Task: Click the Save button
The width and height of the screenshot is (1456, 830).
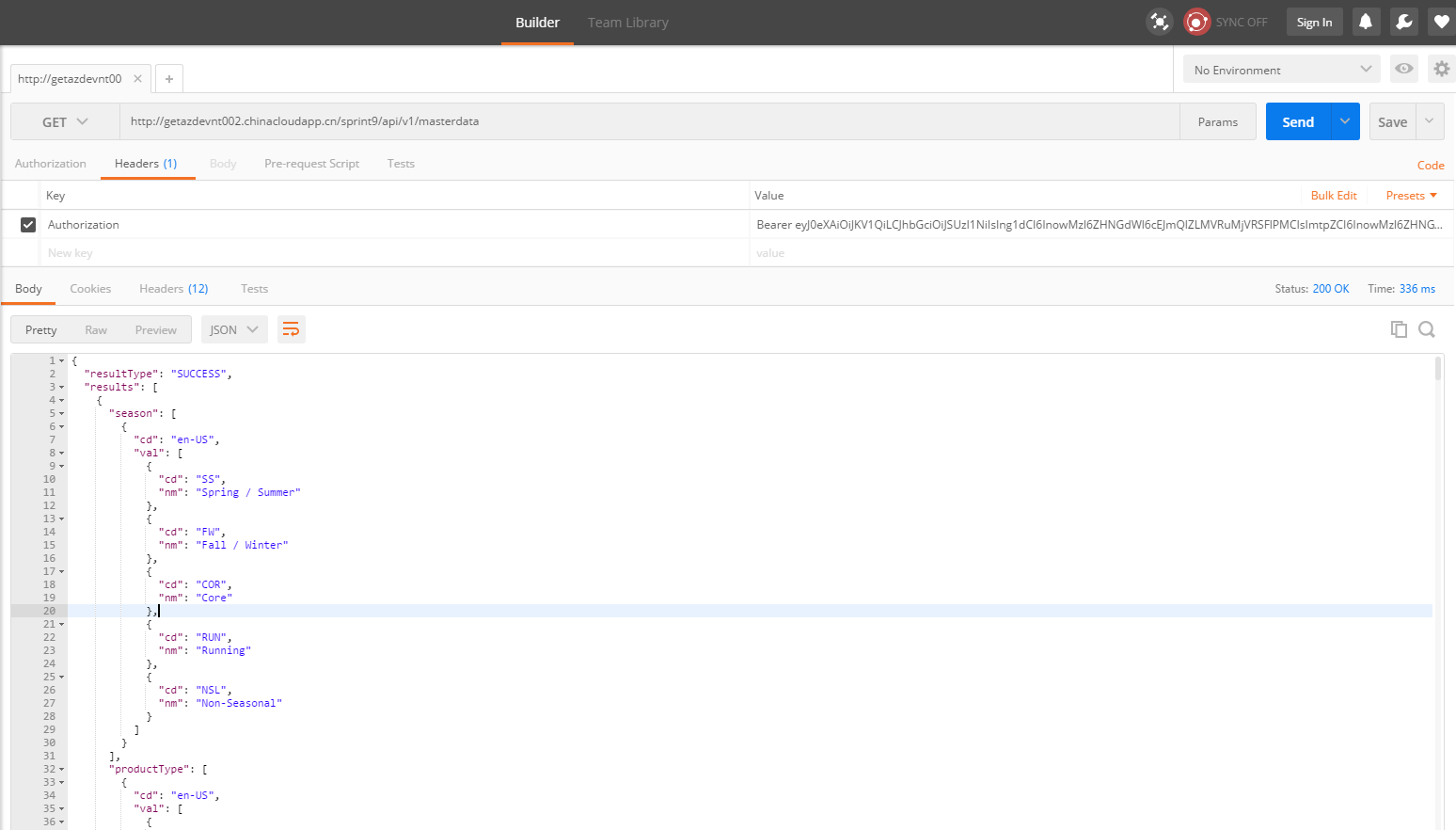Action: (x=1393, y=121)
